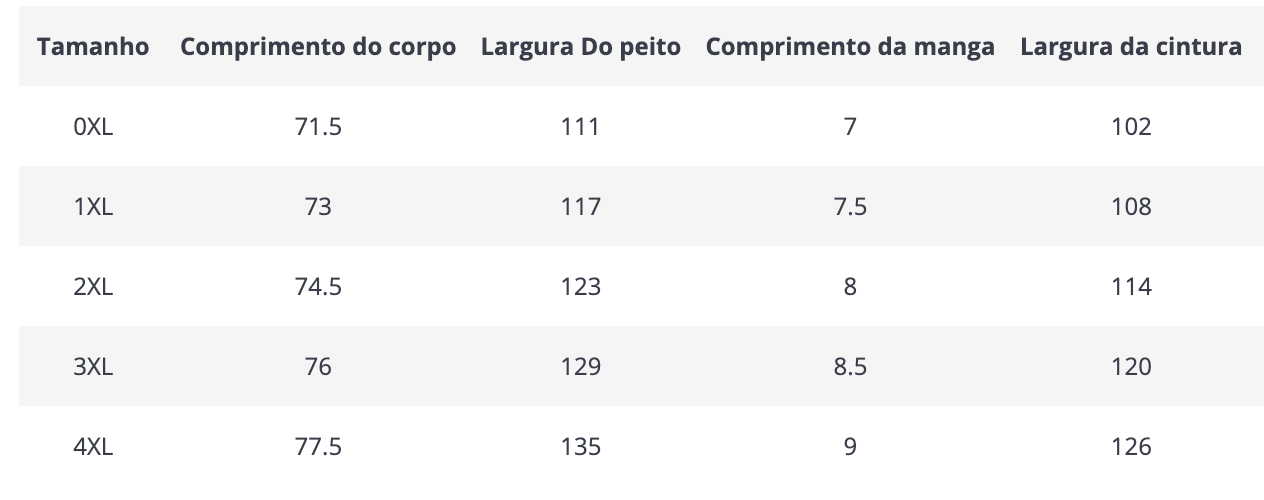The height and width of the screenshot is (500, 1264).
Task: Click sleeve length value 8.5
Action: pyautogui.click(x=850, y=367)
